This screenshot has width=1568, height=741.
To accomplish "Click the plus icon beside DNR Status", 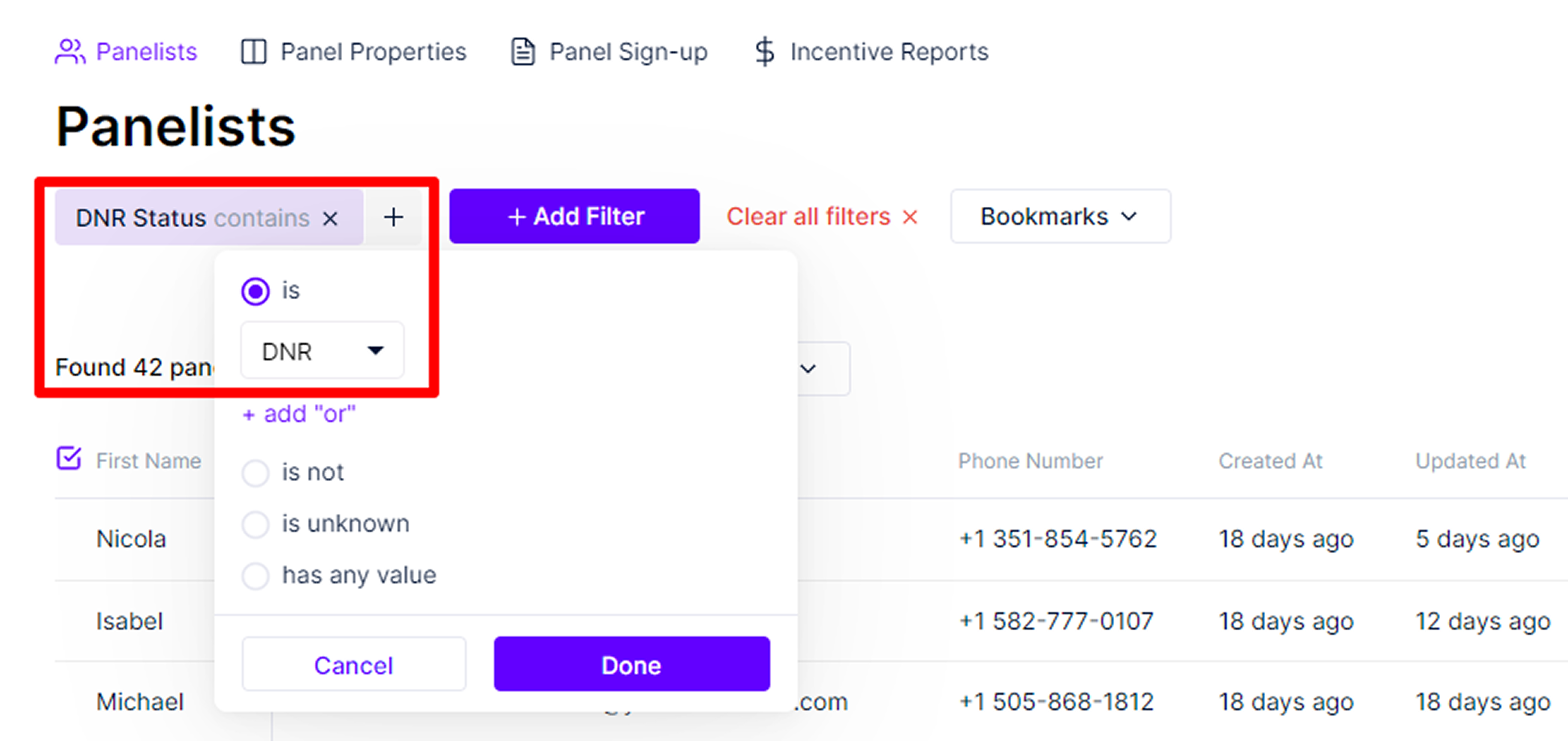I will [394, 217].
